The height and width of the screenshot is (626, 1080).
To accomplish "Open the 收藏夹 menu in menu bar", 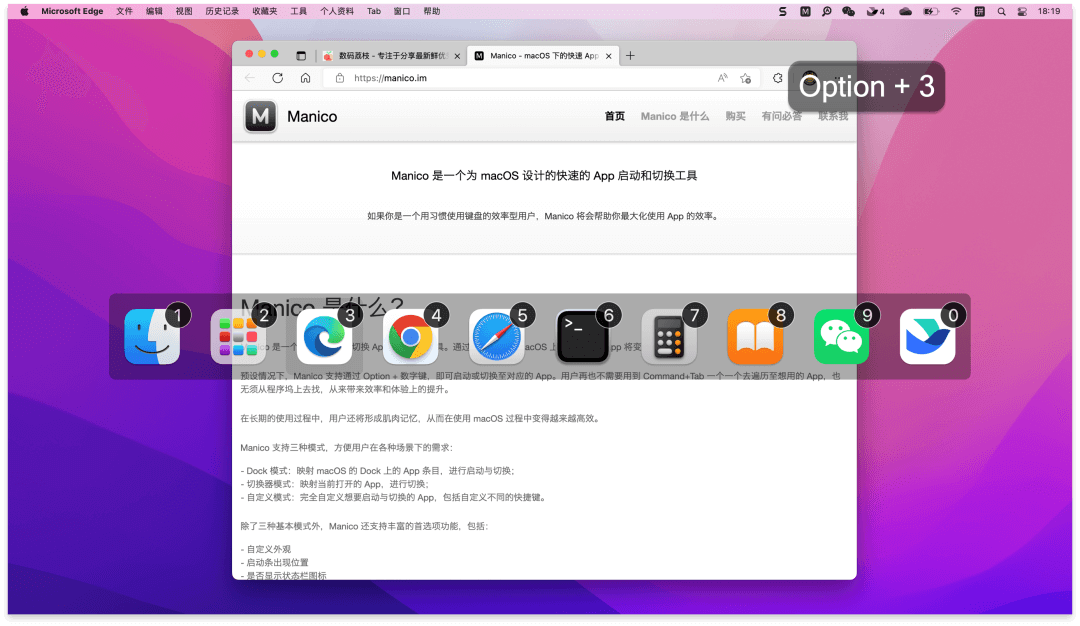I will (265, 11).
